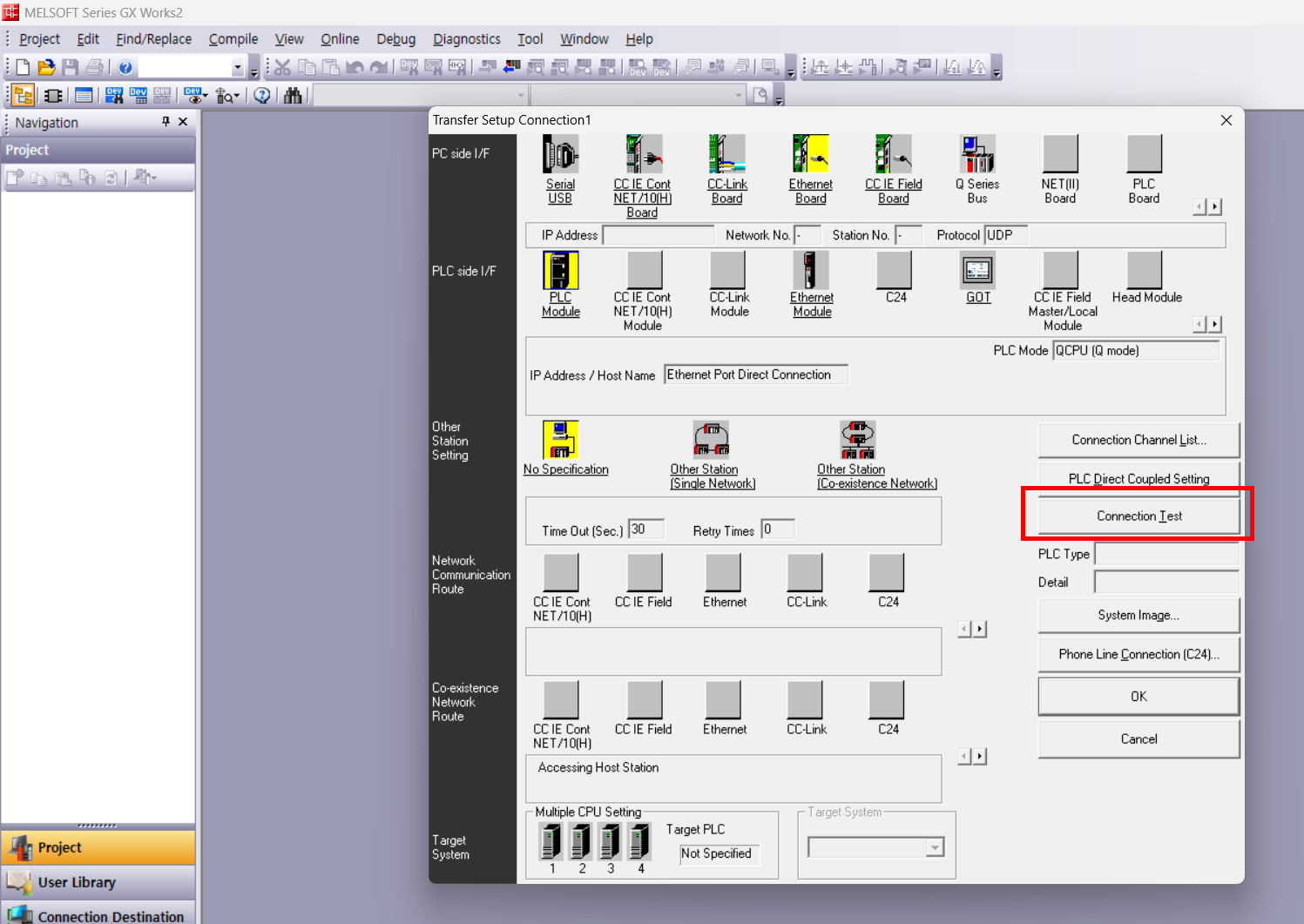Toggle the Navigation window toolbar icon
This screenshot has height=924, width=1304.
[x=24, y=96]
